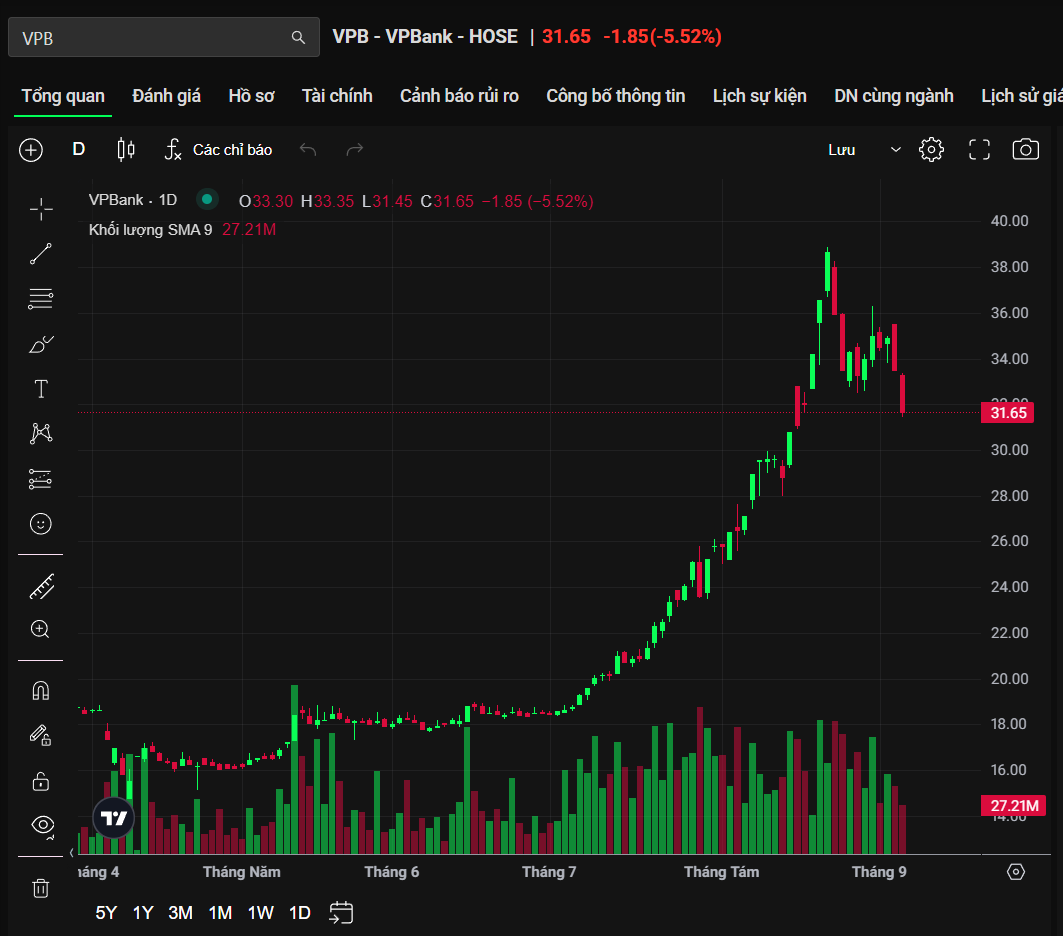Open the forecast and measurement tools

[x=41, y=479]
